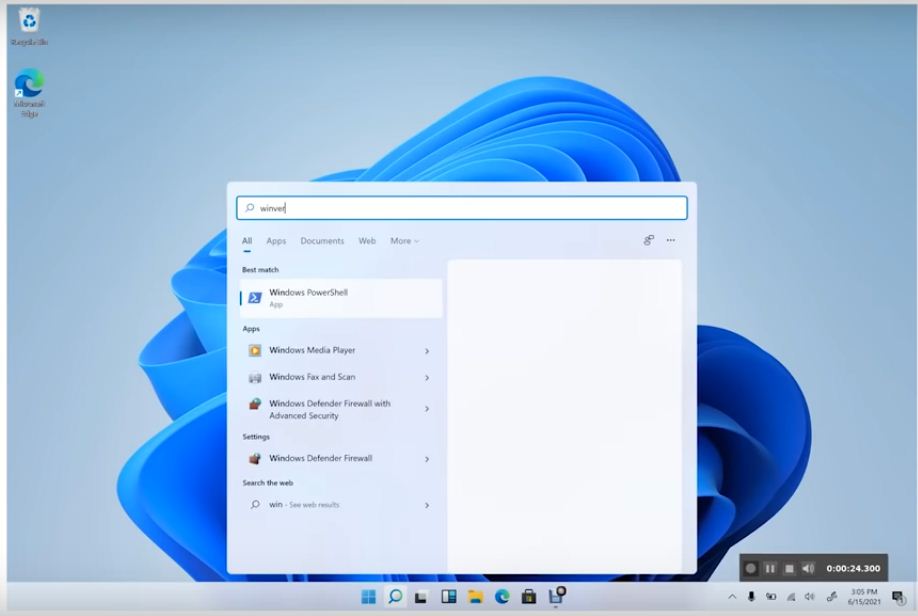This screenshot has height=616, width=918.
Task: Click the Defender Firewall Advanced Security icon
Action: pos(255,403)
